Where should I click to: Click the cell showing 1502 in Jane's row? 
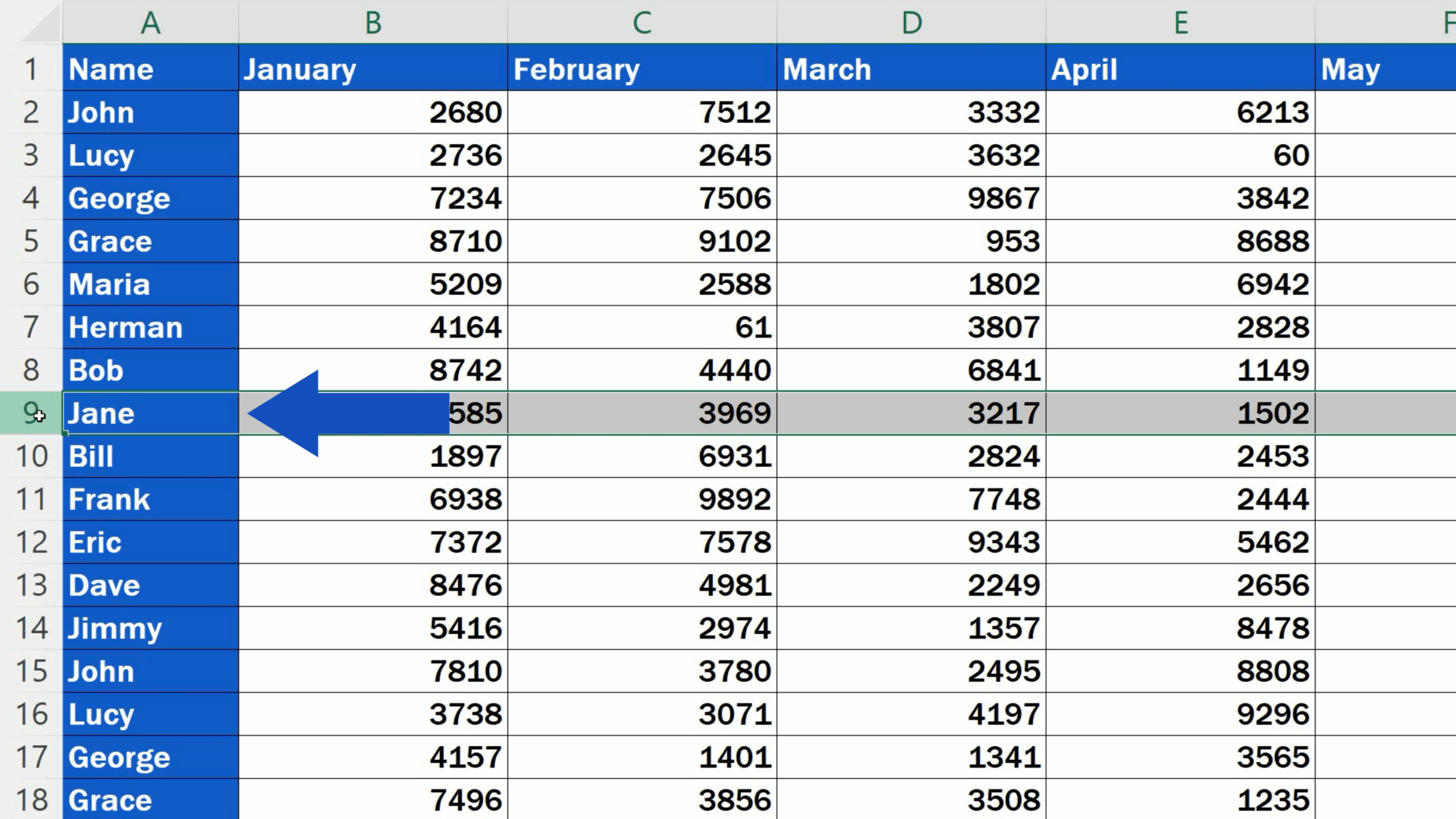(1181, 413)
